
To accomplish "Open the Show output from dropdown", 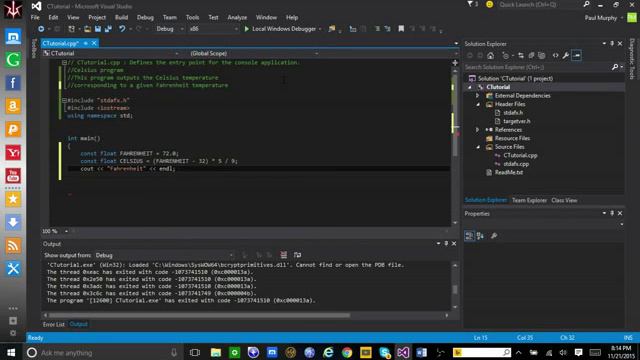I will coord(164,255).
